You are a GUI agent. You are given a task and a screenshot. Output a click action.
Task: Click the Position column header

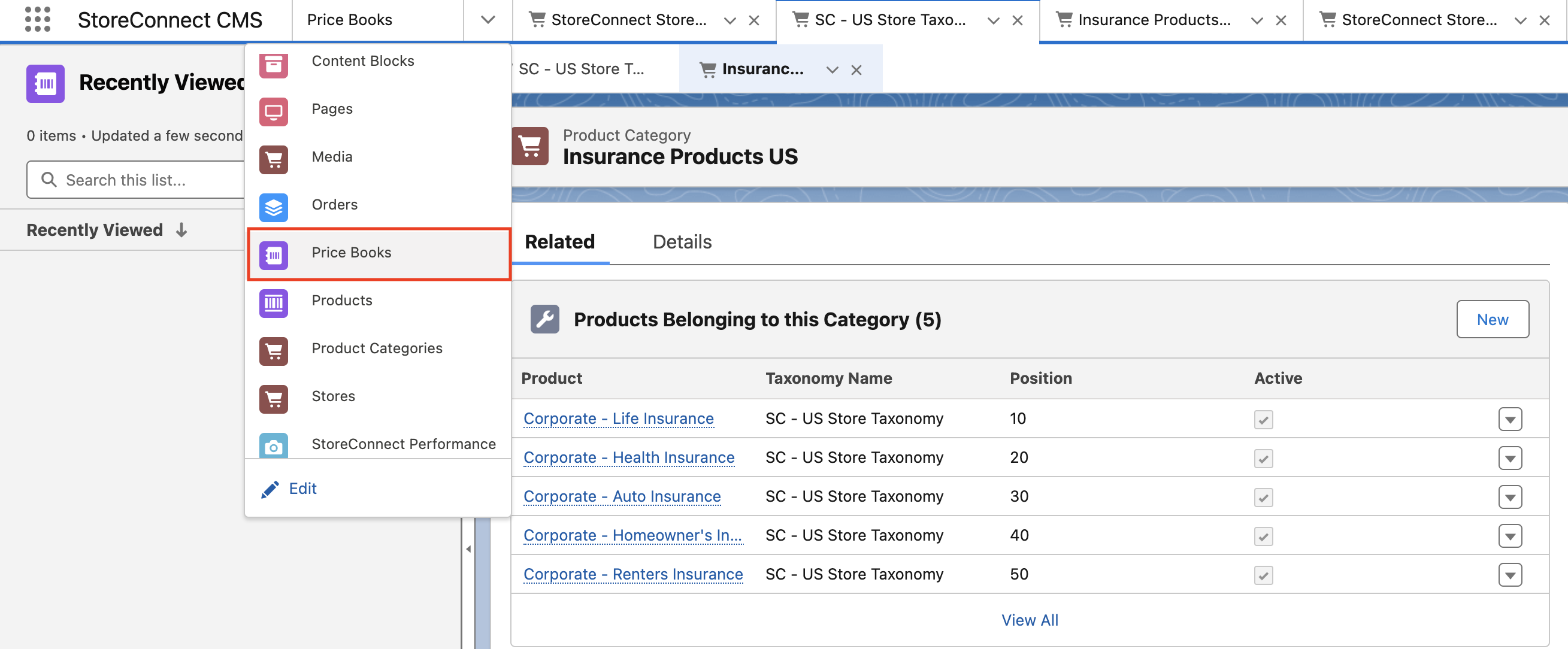click(x=1041, y=378)
